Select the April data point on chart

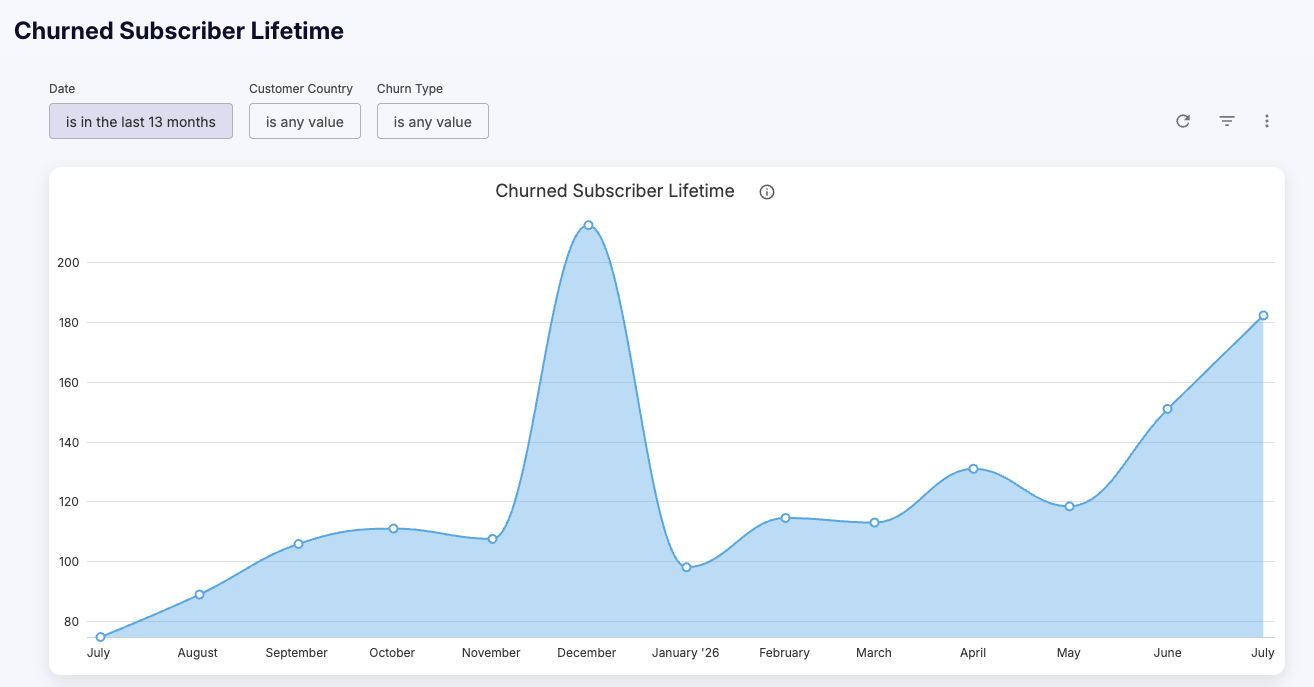point(973,468)
